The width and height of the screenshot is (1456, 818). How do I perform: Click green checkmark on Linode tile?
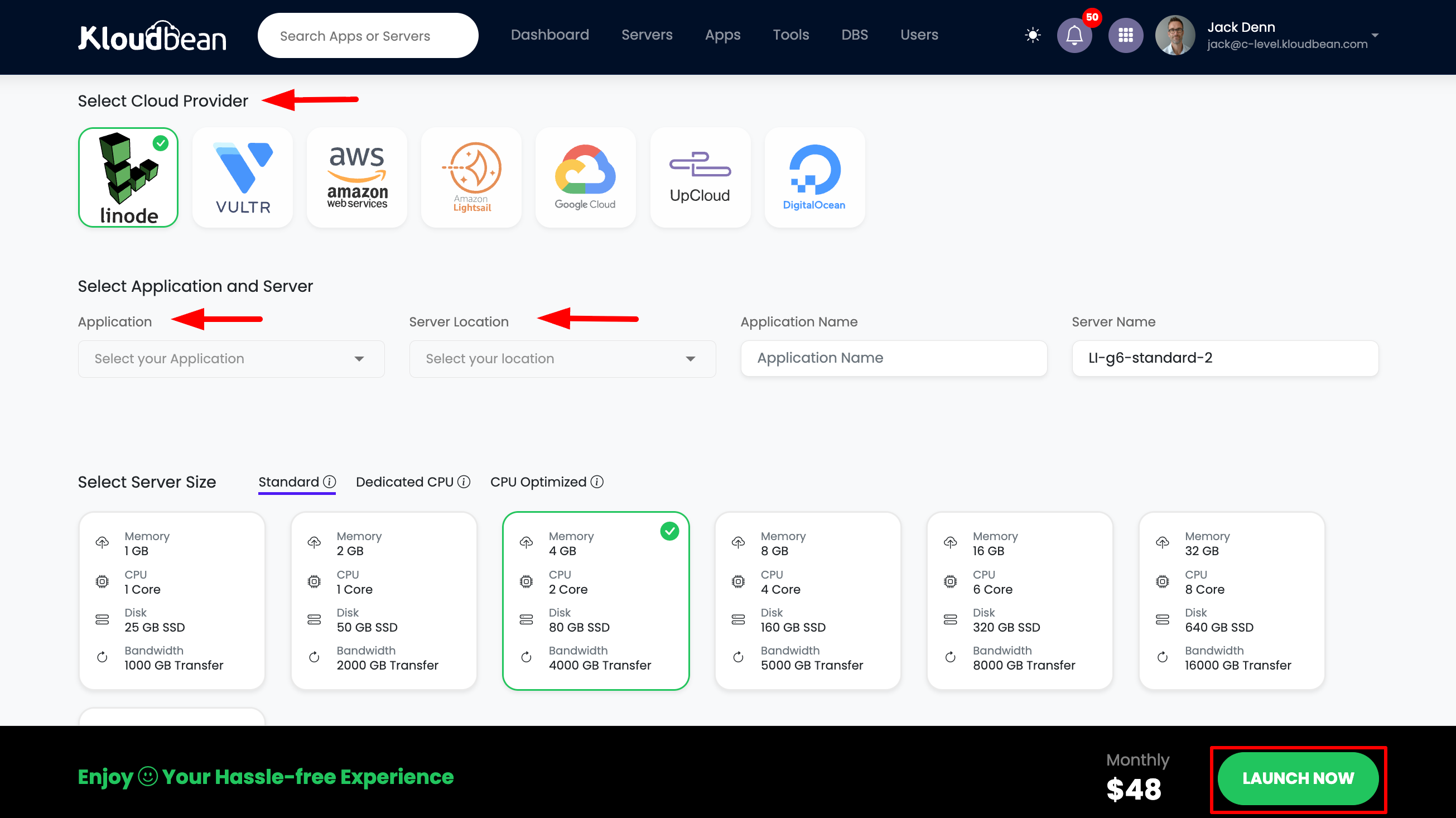(161, 143)
